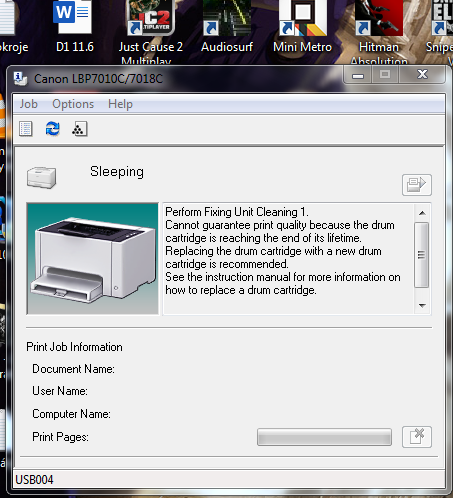
Task: Click the Document Name label
Action: [x=73, y=369]
